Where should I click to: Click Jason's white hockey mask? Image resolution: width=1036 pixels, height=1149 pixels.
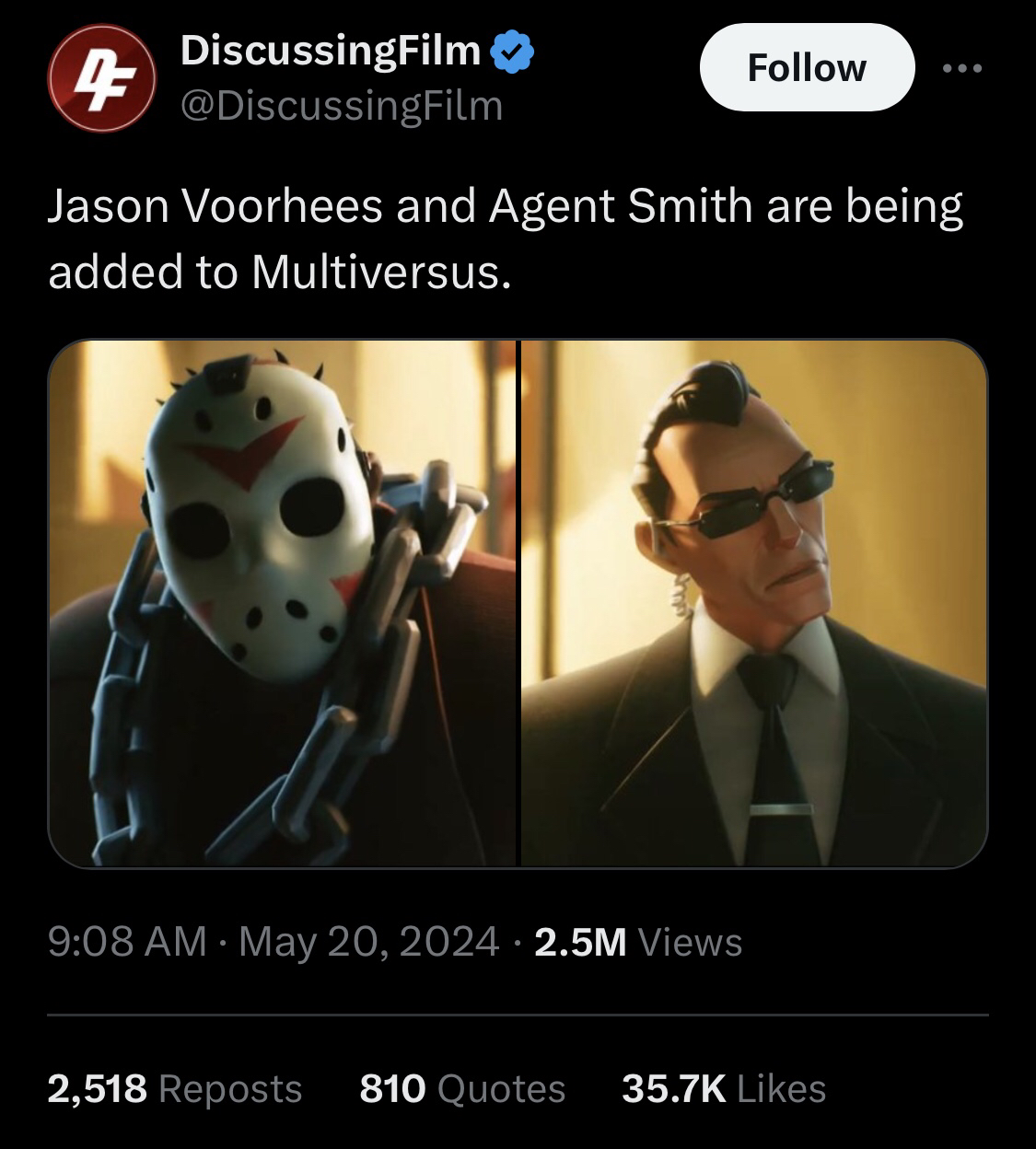pyautogui.click(x=249, y=516)
